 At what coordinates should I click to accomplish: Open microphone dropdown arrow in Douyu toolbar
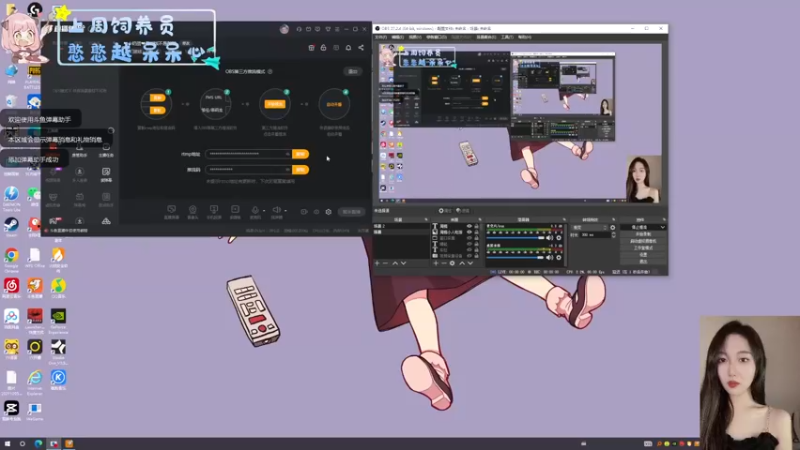click(264, 210)
